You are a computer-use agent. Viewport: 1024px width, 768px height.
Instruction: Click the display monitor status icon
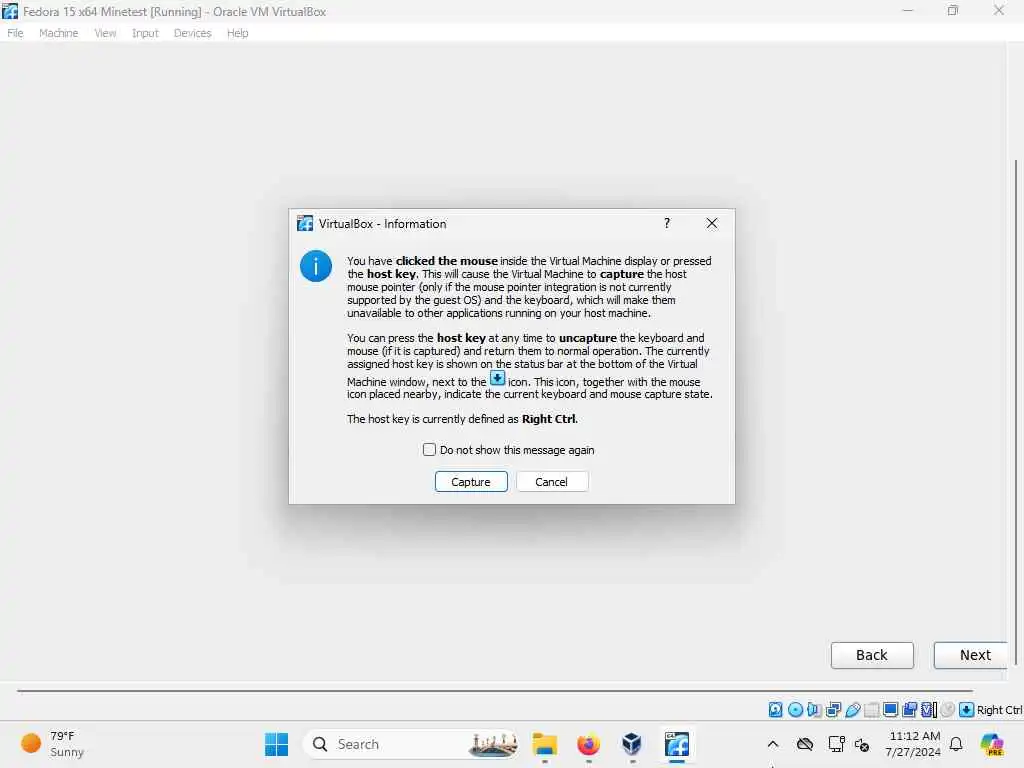tap(890, 709)
